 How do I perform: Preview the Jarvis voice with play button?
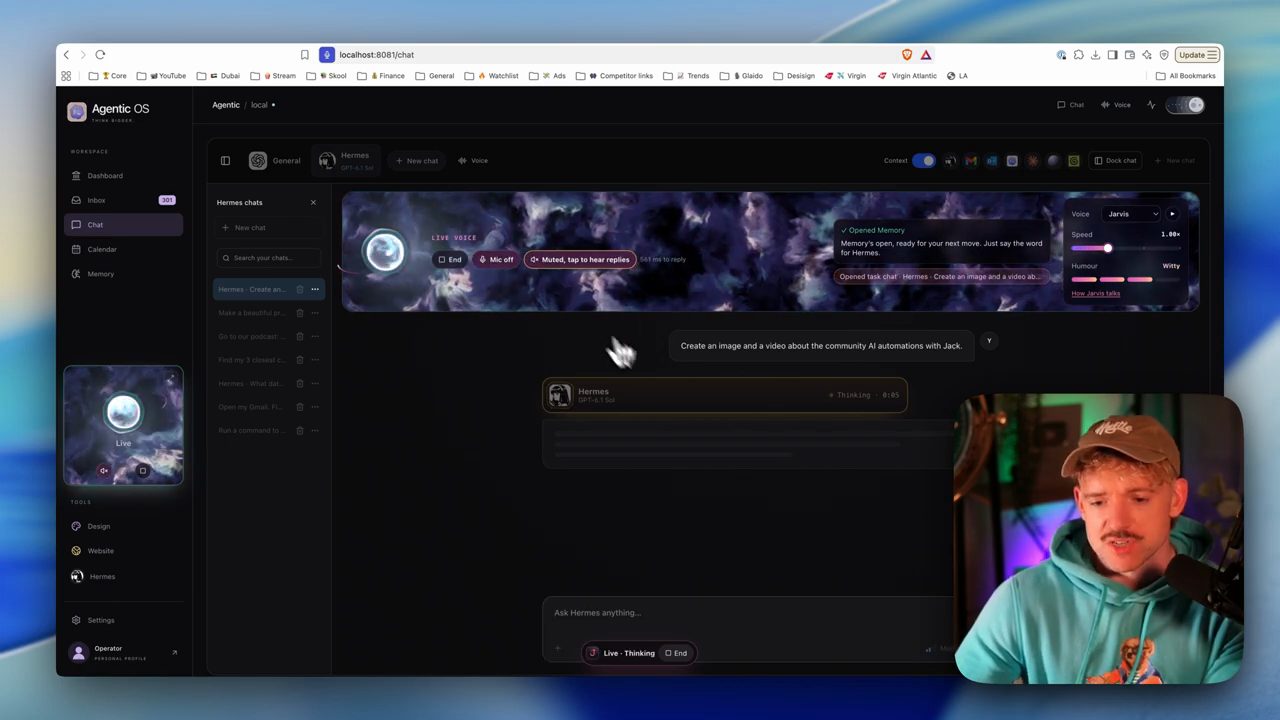1172,214
